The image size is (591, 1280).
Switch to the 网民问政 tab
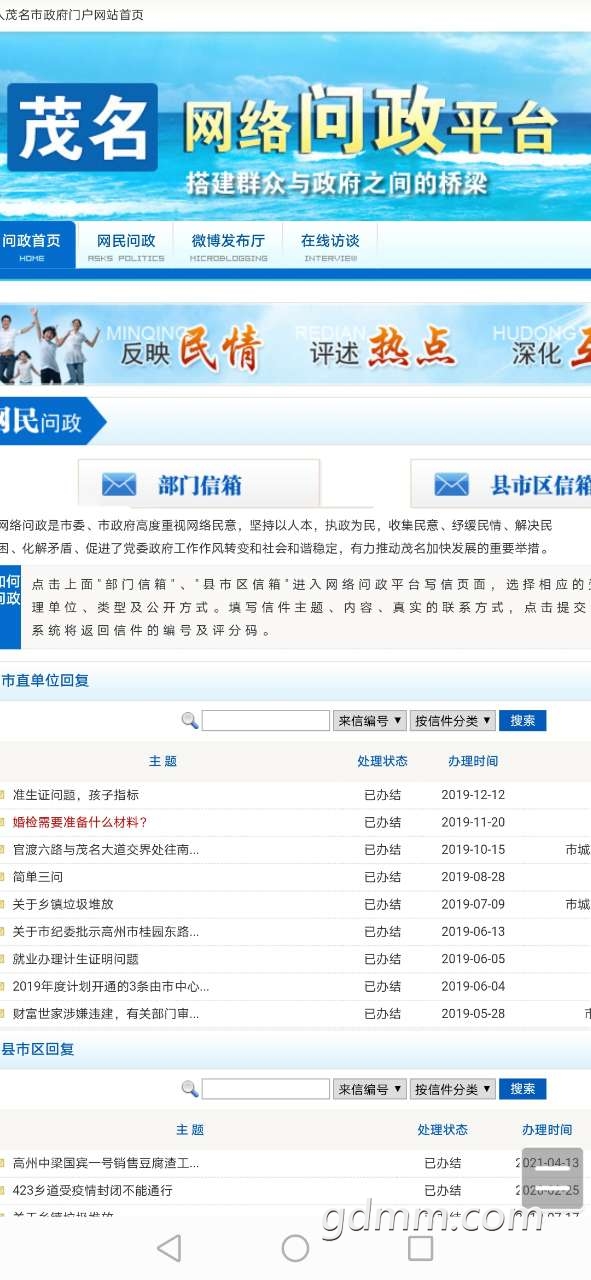pyautogui.click(x=126, y=245)
